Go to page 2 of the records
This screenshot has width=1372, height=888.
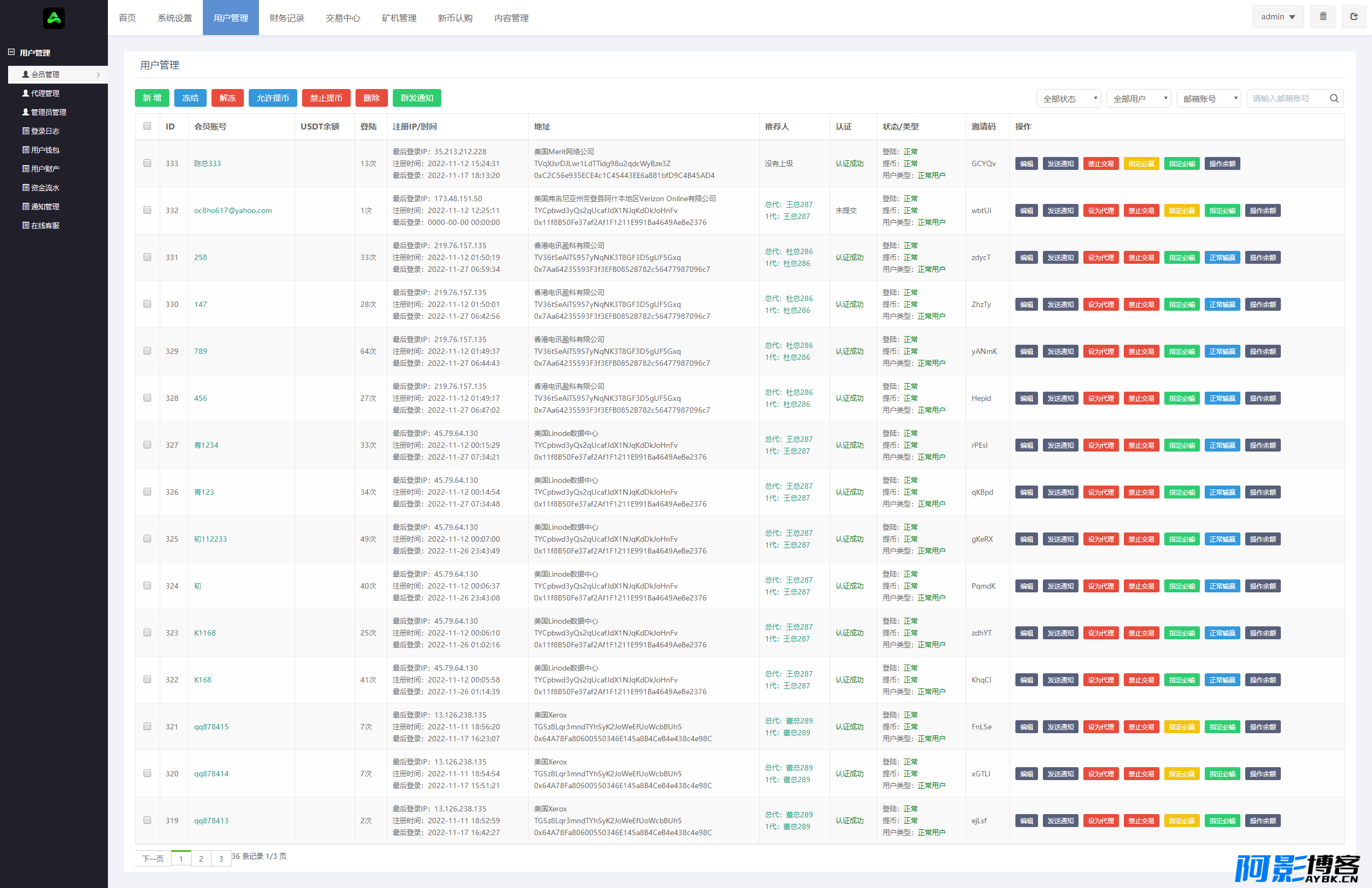coord(201,858)
